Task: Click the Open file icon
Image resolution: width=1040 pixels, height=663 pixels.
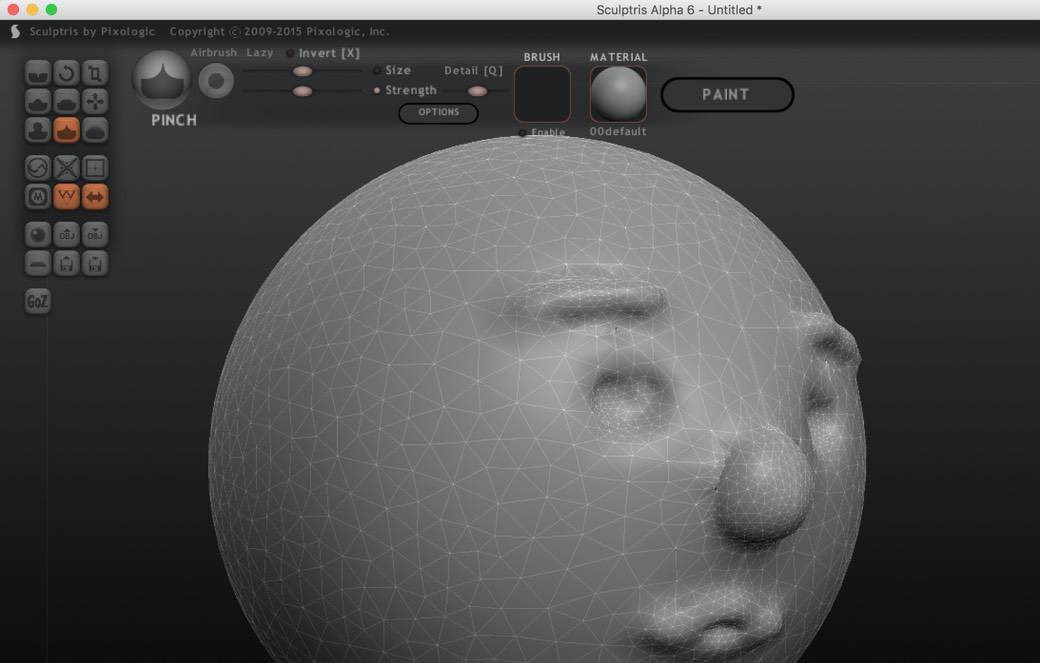Action: click(66, 263)
